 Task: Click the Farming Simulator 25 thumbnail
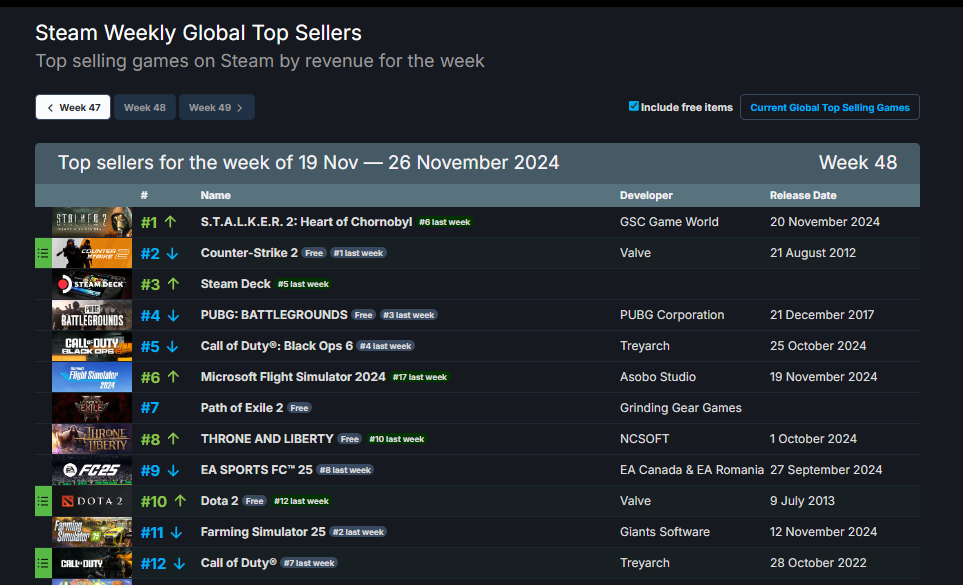(92, 532)
